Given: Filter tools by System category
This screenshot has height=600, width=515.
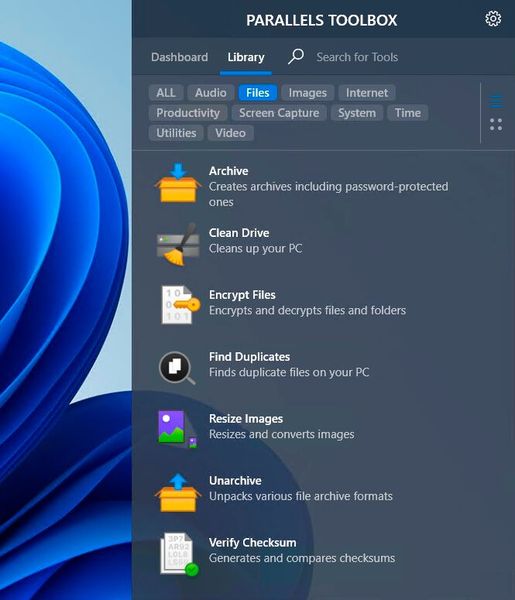Looking at the screenshot, I should coord(357,113).
